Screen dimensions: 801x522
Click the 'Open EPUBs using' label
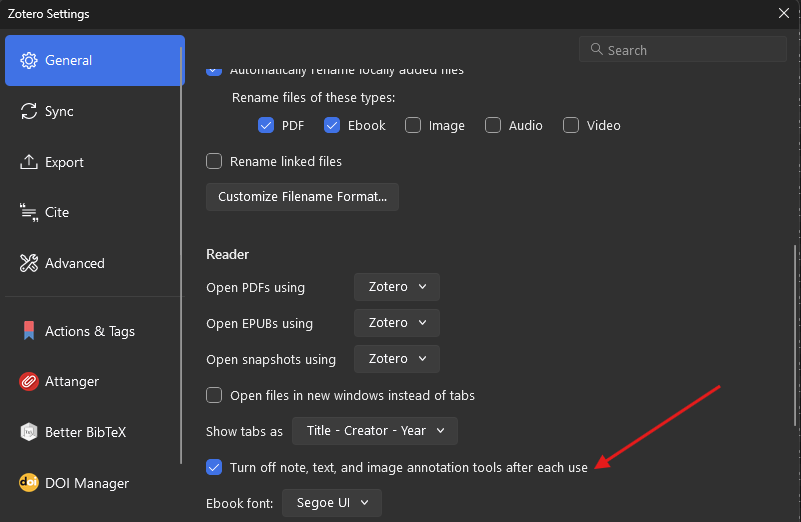click(260, 323)
